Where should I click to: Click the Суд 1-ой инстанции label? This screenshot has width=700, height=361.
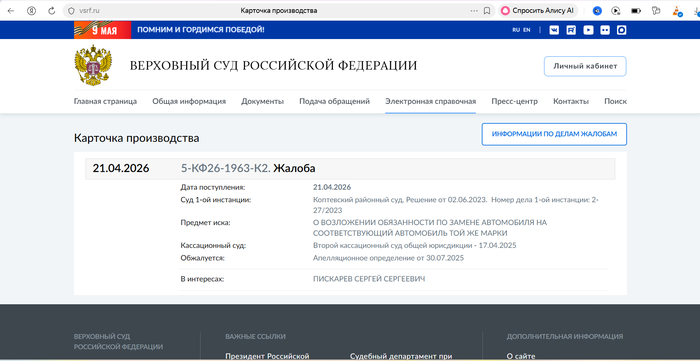[216, 199]
